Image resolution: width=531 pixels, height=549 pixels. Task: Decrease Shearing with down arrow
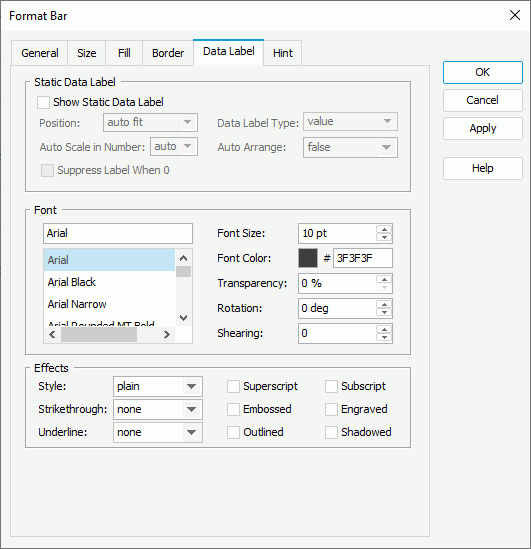coord(384,337)
